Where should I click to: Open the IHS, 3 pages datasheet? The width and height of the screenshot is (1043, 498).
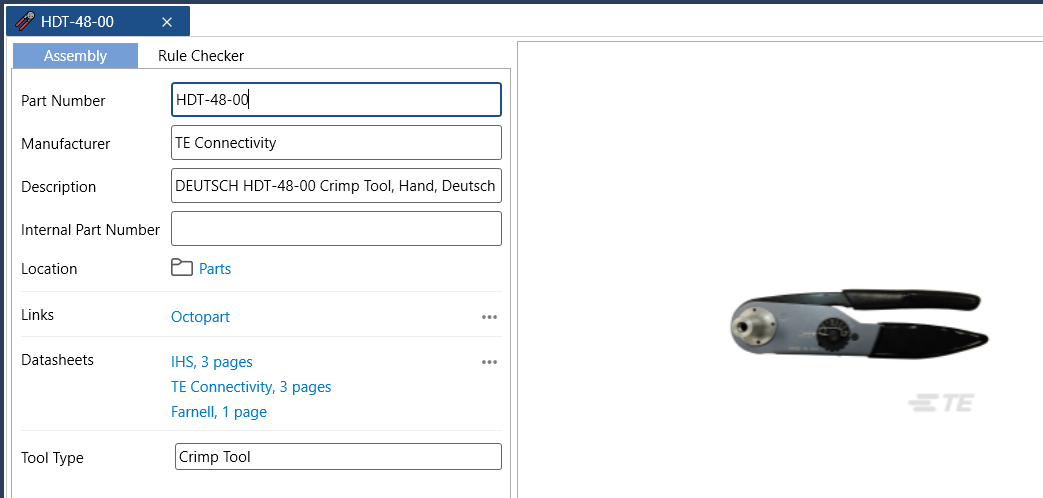pos(212,362)
